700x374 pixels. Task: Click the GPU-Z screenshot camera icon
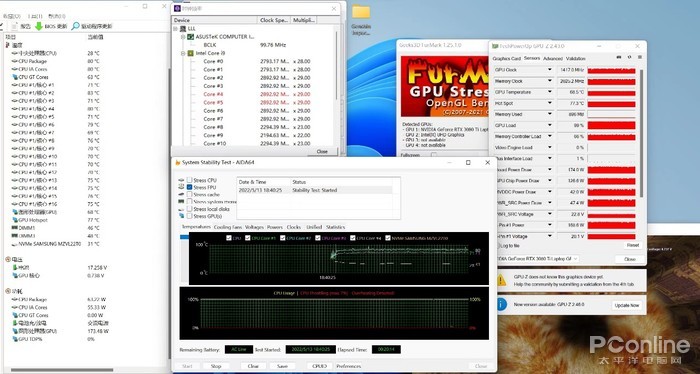click(619, 57)
